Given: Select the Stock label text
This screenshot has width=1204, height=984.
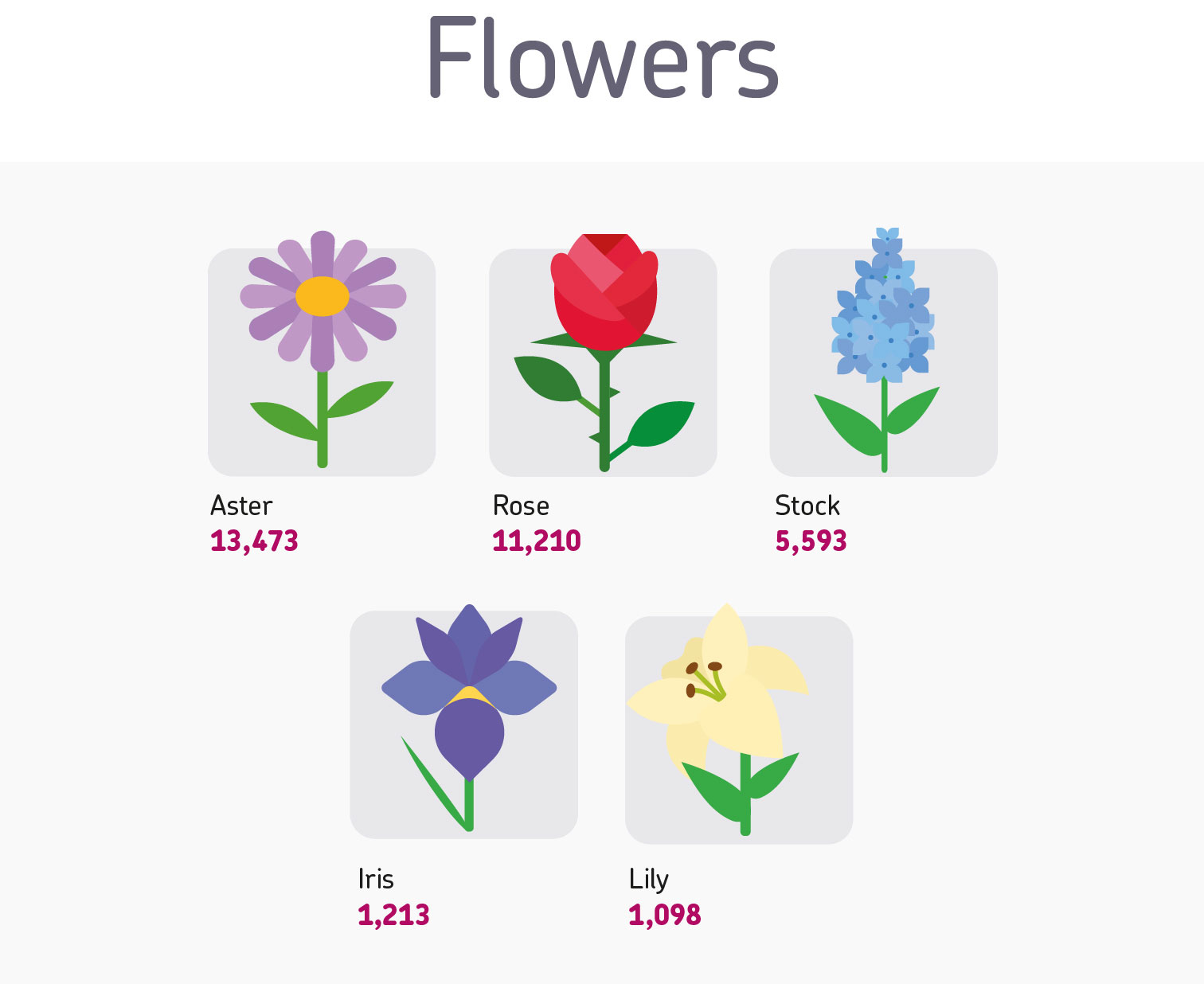Looking at the screenshot, I should [x=807, y=506].
